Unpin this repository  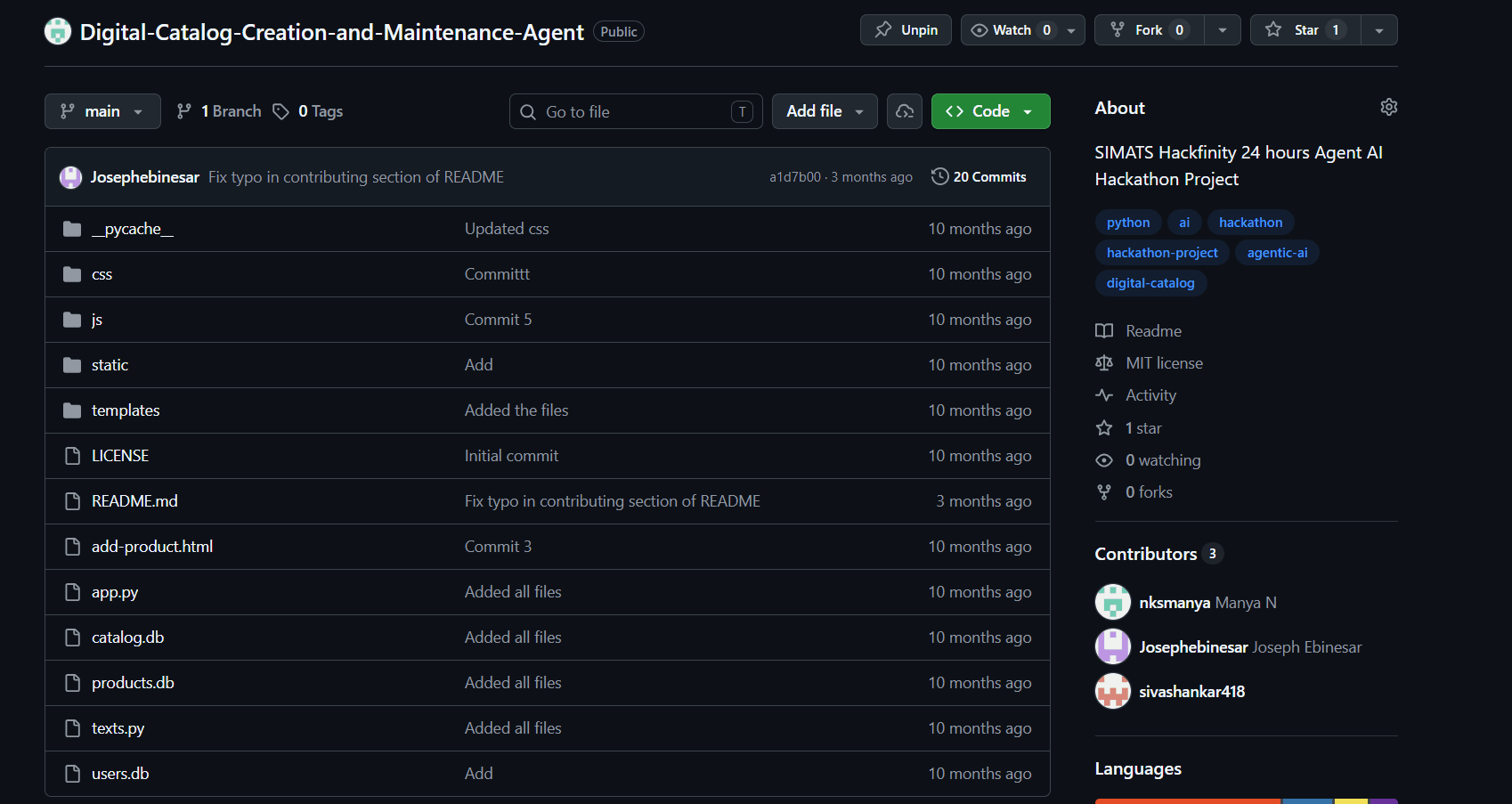click(x=906, y=30)
